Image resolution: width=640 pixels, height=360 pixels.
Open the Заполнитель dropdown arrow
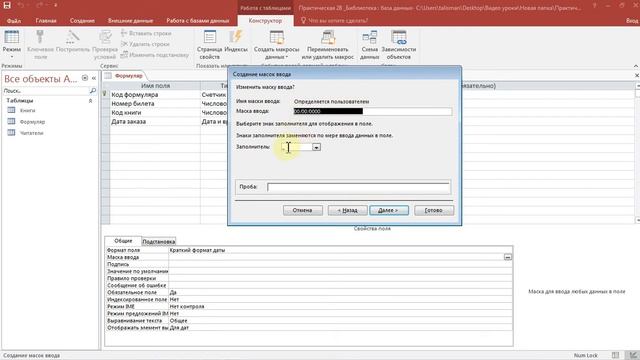[316, 147]
